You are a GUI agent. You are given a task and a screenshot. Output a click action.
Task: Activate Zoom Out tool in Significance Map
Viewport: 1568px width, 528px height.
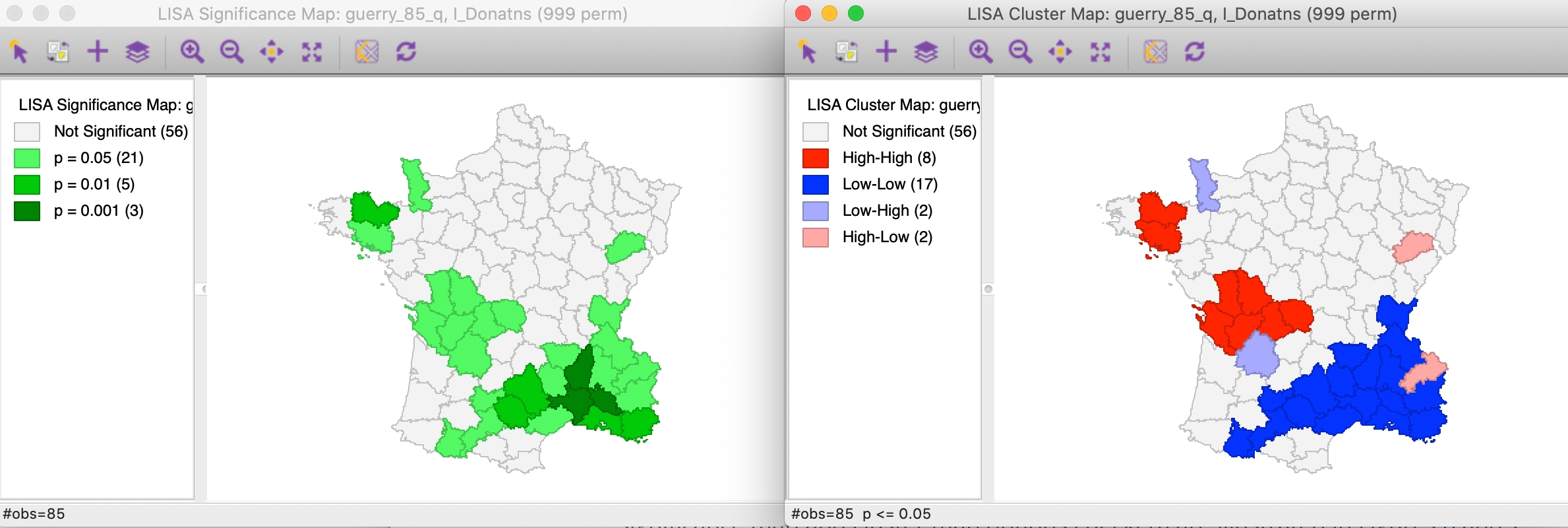coord(231,51)
